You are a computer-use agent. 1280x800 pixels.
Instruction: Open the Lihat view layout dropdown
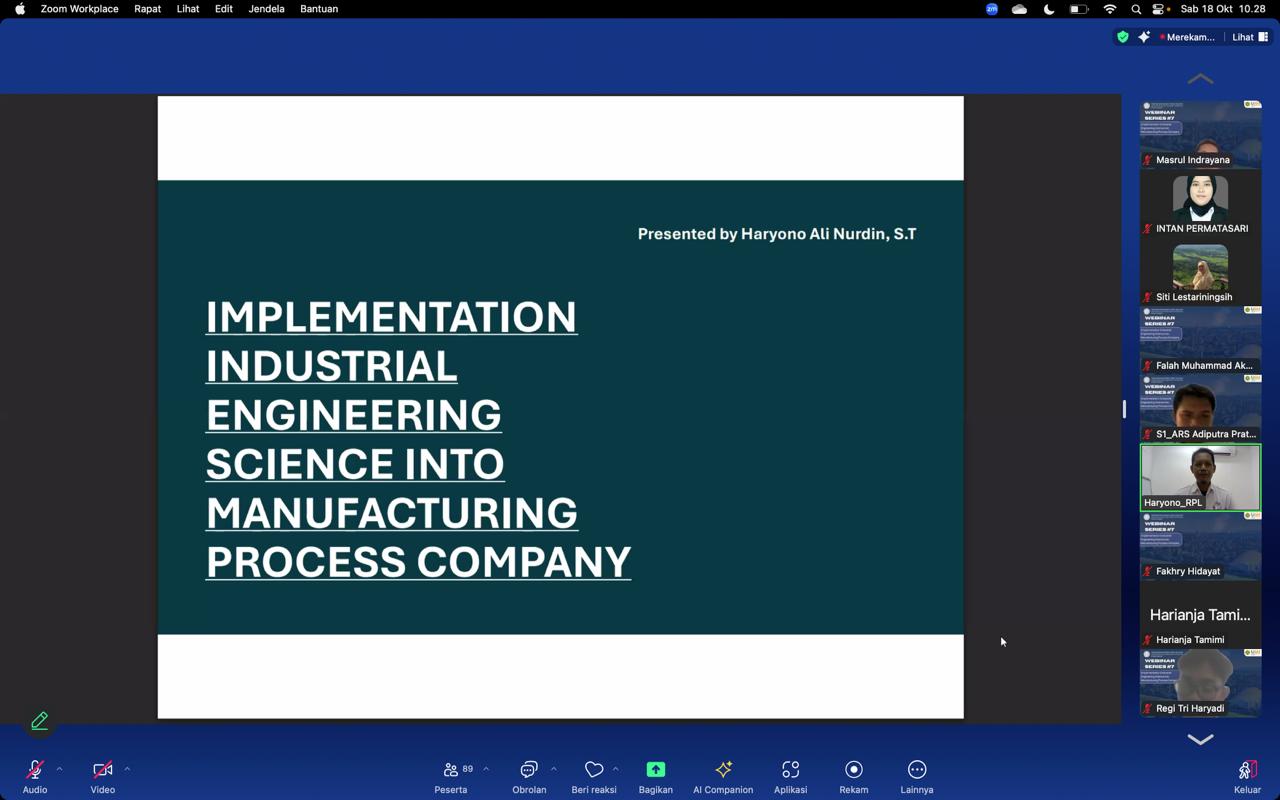1249,37
